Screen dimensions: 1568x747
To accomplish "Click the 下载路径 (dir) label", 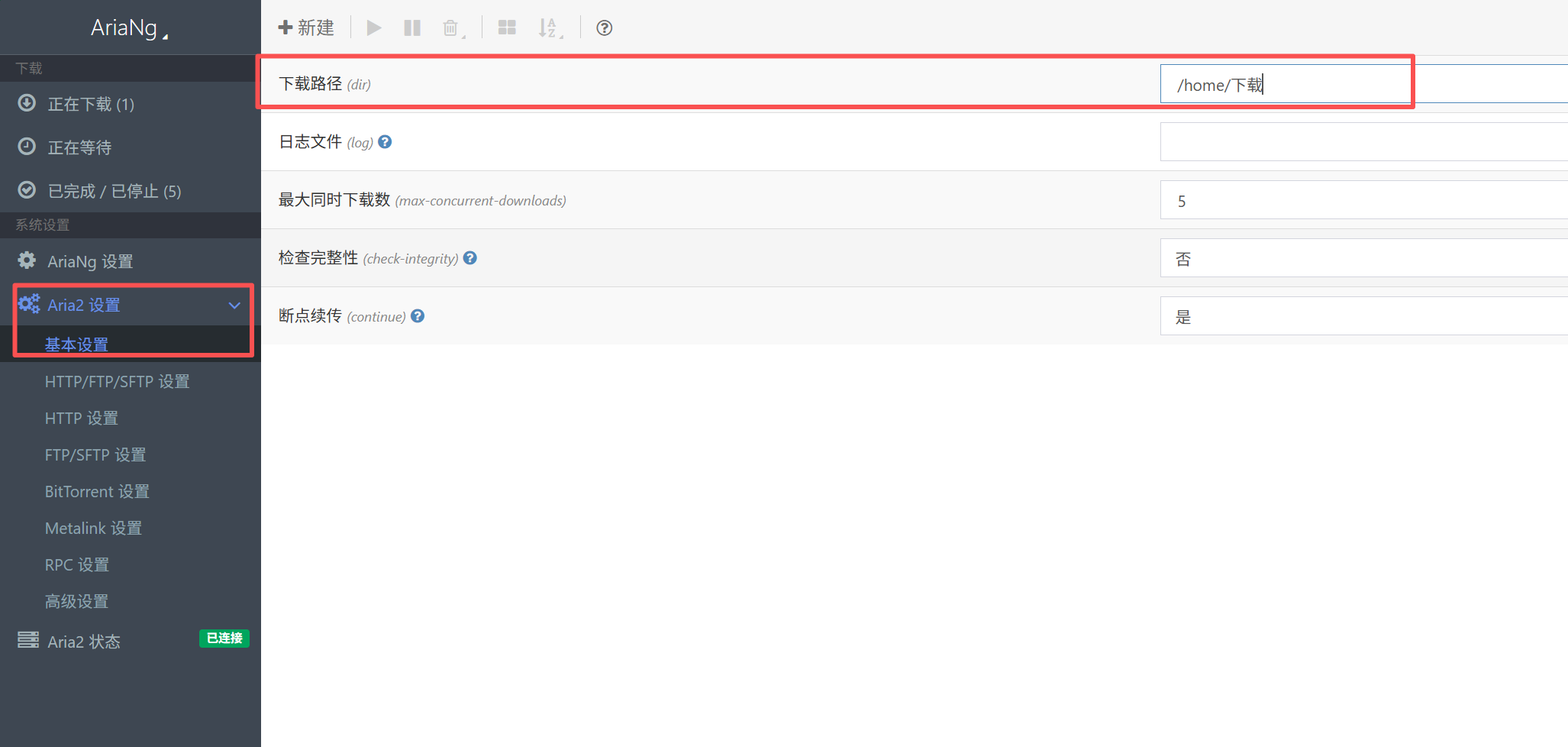I will [324, 84].
